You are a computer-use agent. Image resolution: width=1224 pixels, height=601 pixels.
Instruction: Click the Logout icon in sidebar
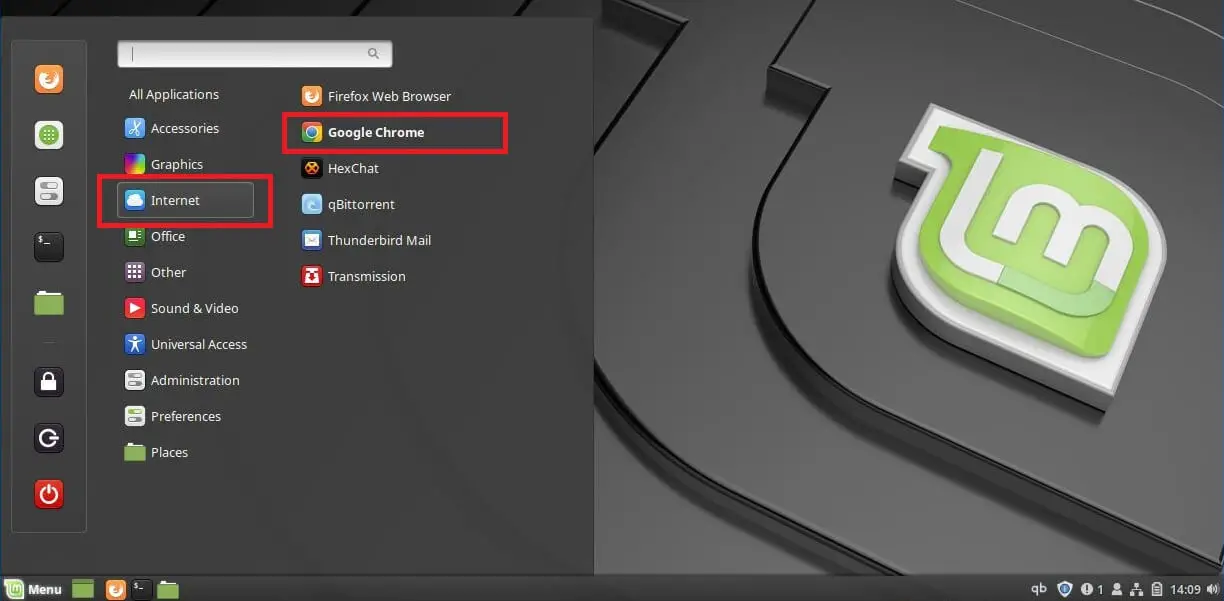(x=49, y=437)
